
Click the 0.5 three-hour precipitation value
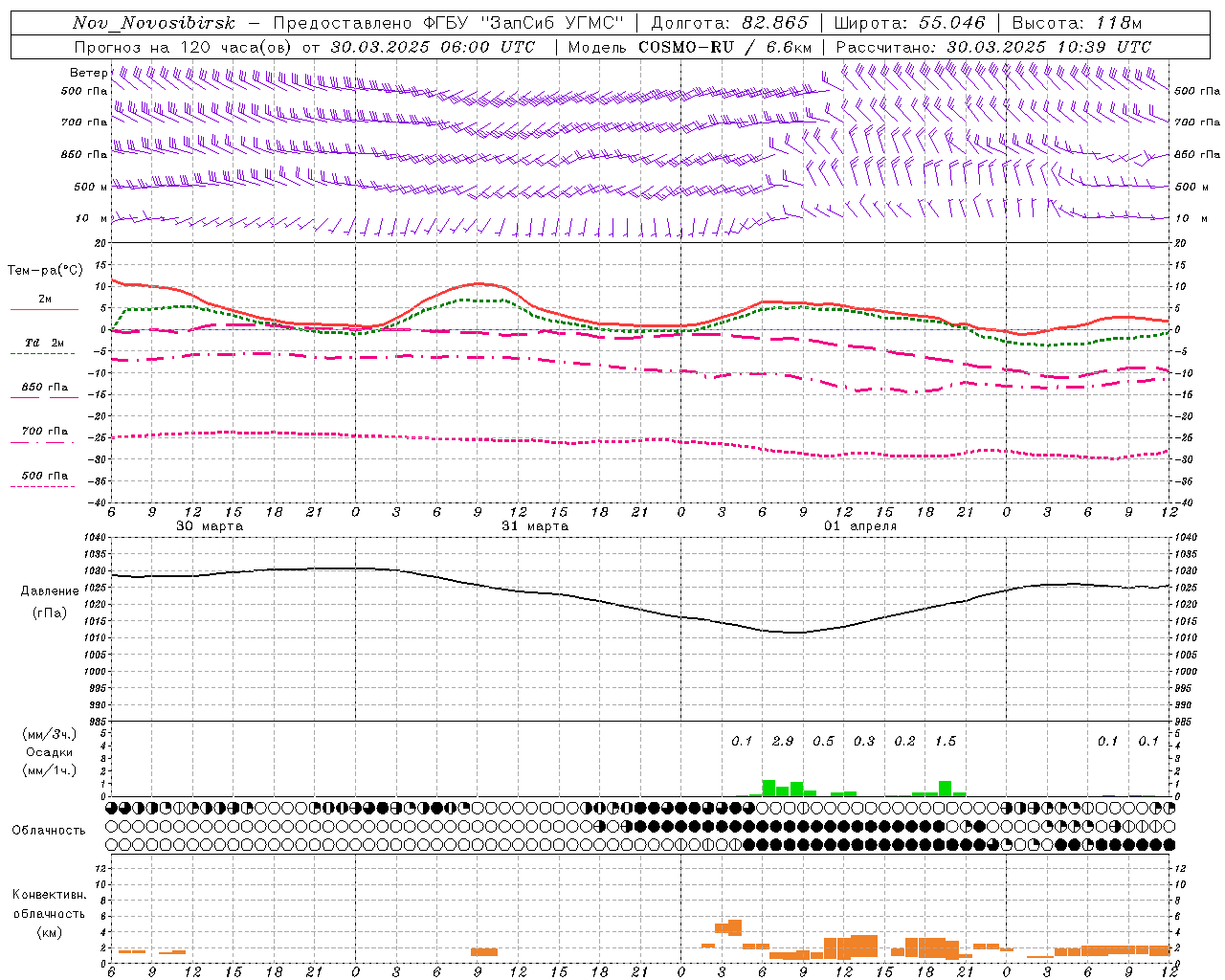click(823, 741)
